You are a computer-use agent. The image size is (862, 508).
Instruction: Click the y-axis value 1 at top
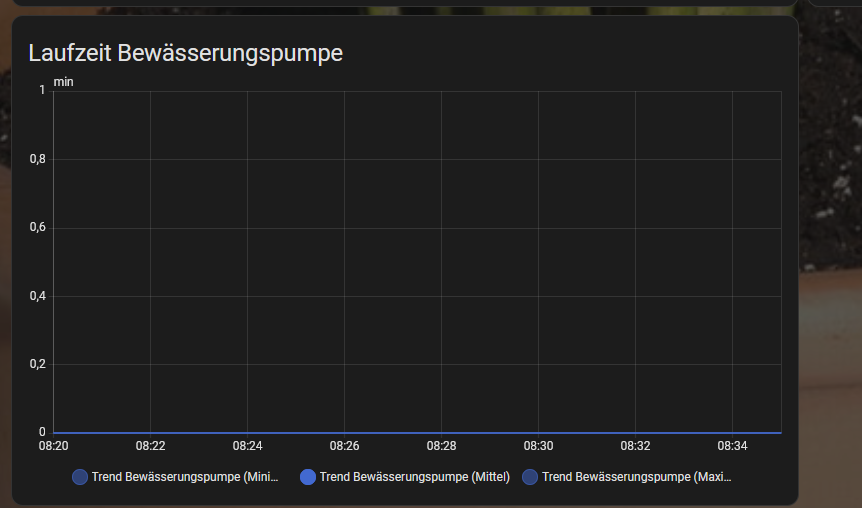42,90
